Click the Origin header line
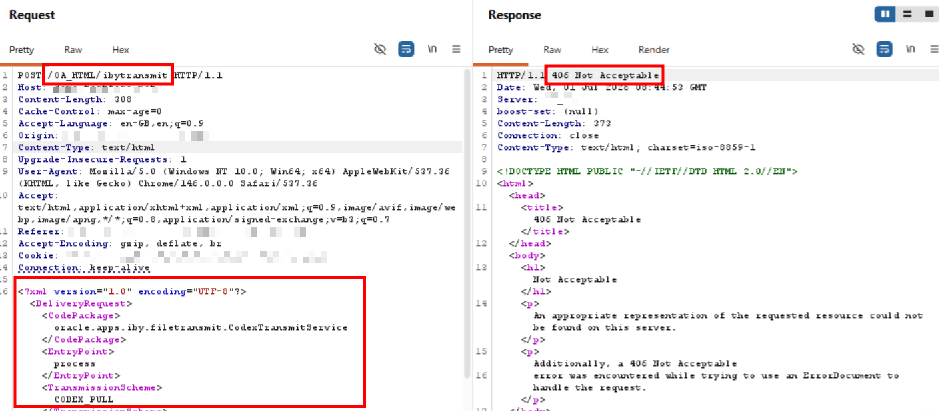939x411 pixels. 113,135
